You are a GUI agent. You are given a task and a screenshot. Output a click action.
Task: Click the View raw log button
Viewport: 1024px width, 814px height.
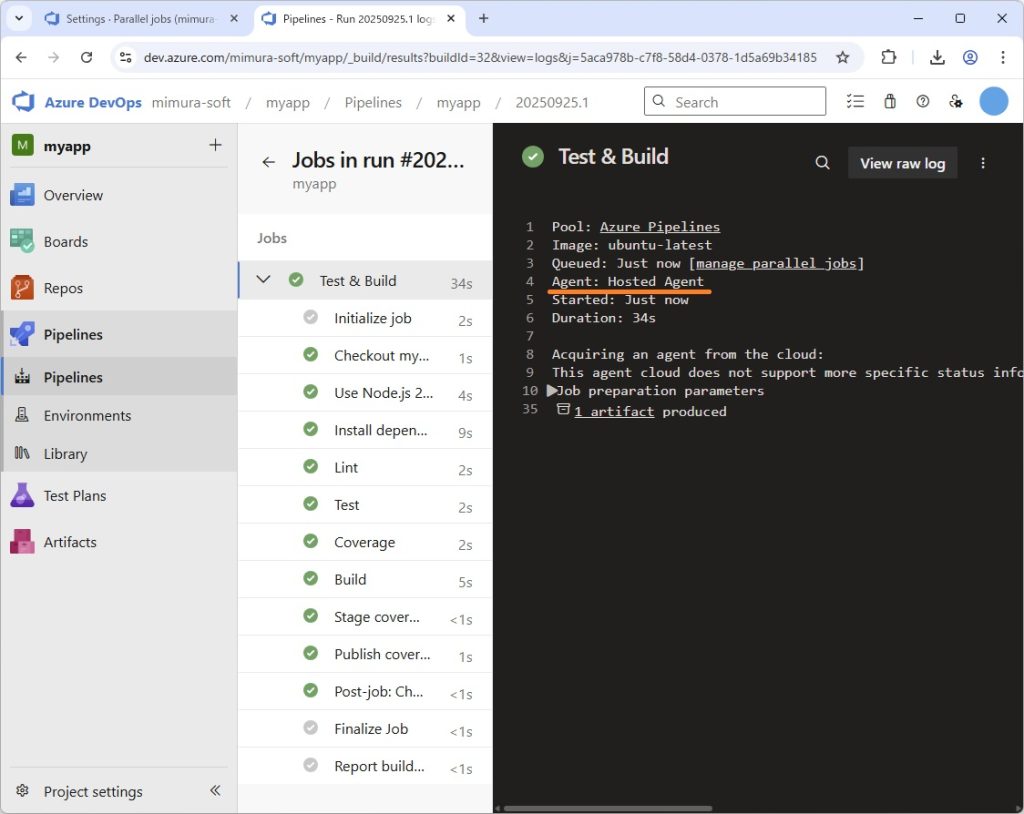coord(902,163)
